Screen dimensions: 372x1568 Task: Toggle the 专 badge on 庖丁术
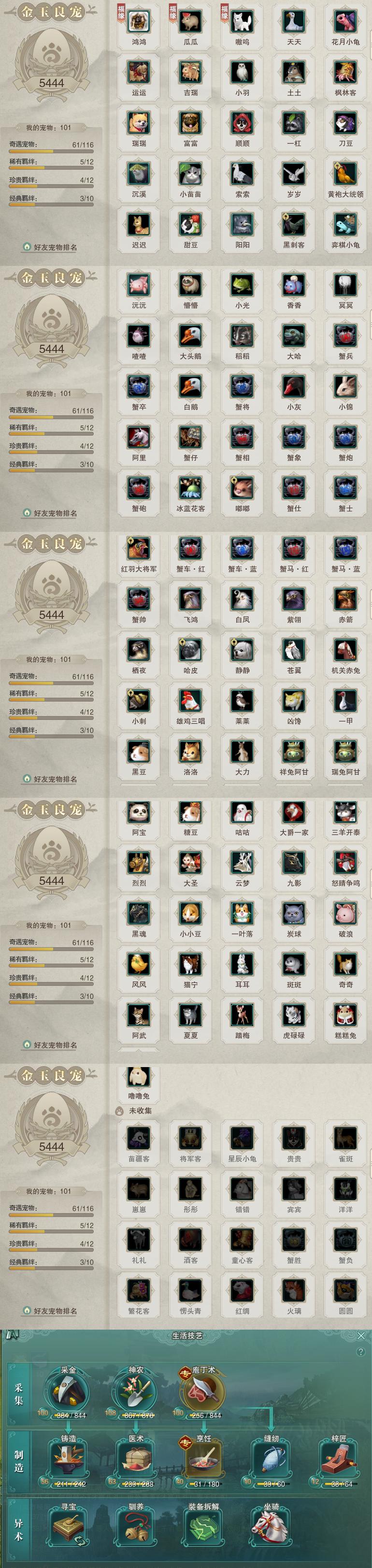click(184, 1374)
